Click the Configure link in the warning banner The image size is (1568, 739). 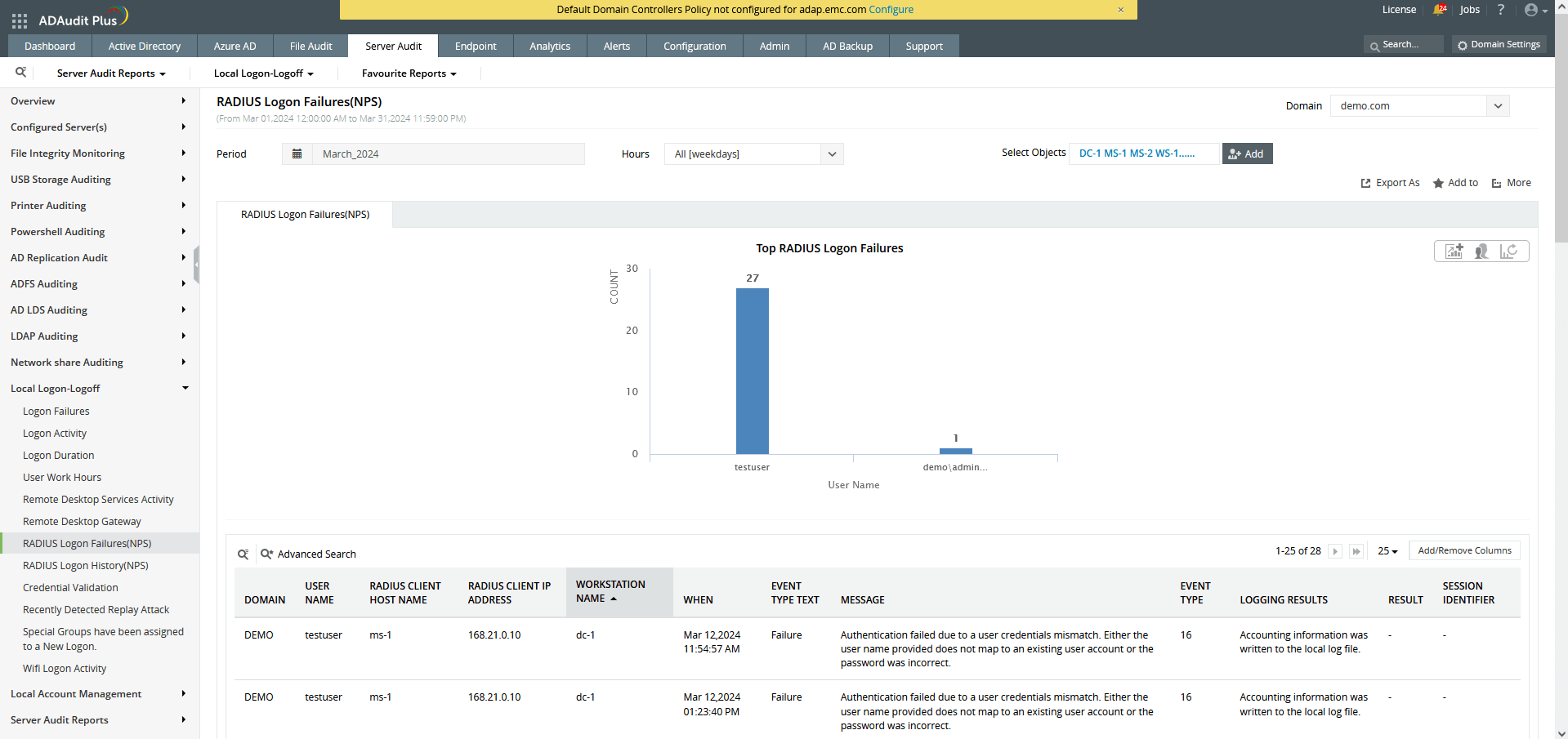tap(891, 10)
